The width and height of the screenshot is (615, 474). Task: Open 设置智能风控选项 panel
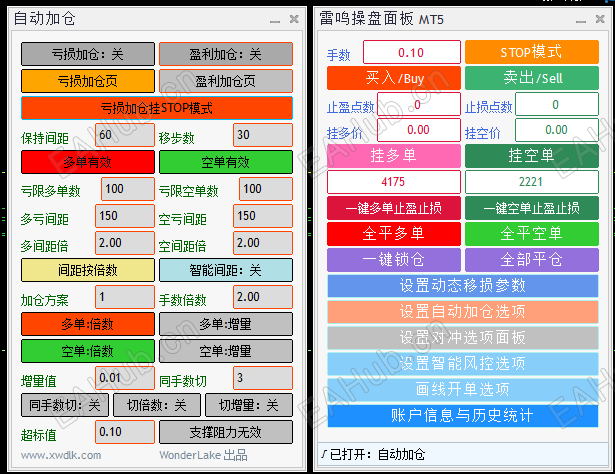463,363
